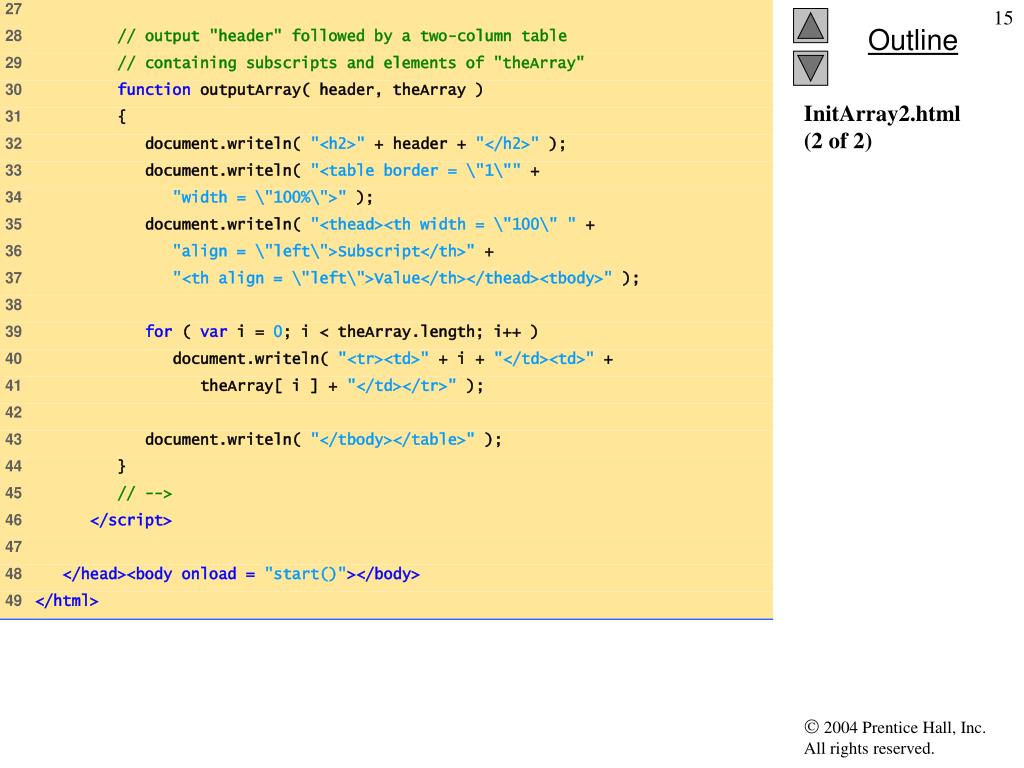This screenshot has height=768, width=1024.
Task: Click line number 49
Action: [13, 601]
